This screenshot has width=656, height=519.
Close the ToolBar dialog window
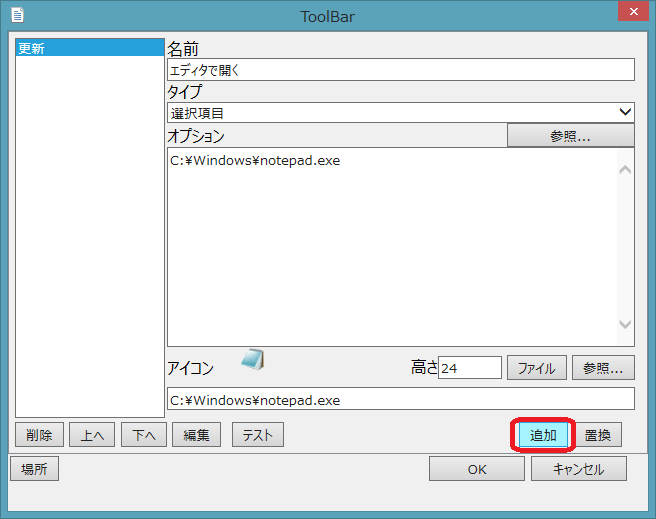click(628, 13)
